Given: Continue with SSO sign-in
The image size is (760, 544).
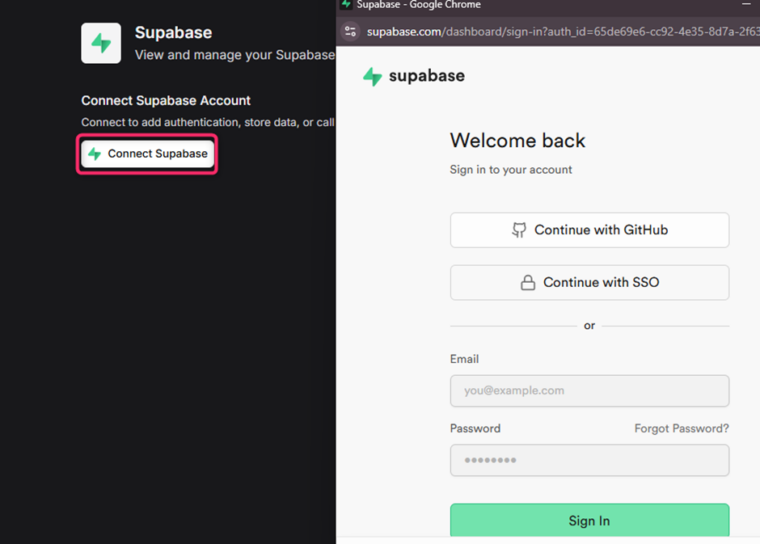Looking at the screenshot, I should click(589, 282).
